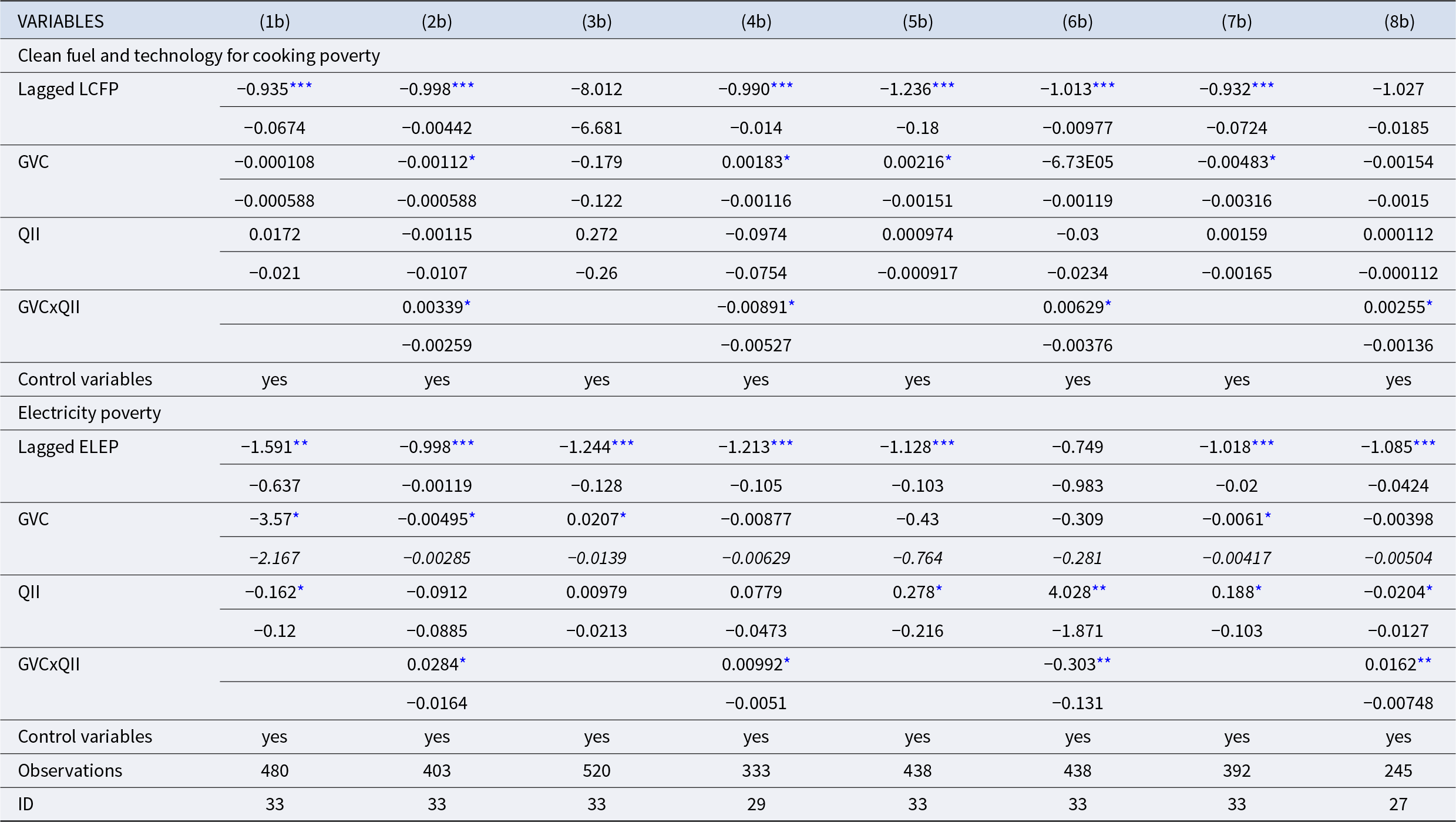Click the blue asterisks after −0.935
The image size is (1456, 822).
(301, 86)
